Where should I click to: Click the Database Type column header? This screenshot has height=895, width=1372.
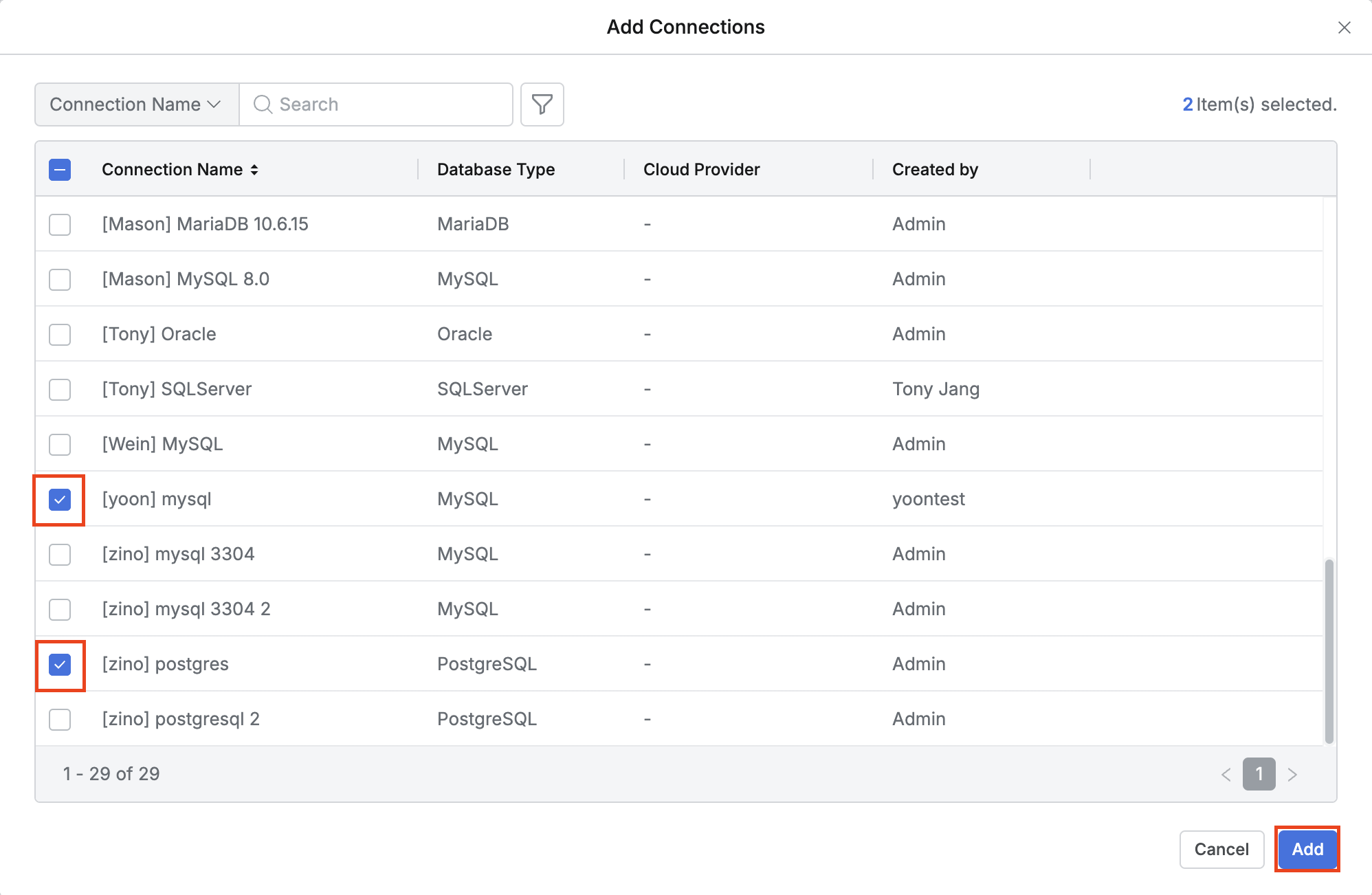click(x=496, y=170)
